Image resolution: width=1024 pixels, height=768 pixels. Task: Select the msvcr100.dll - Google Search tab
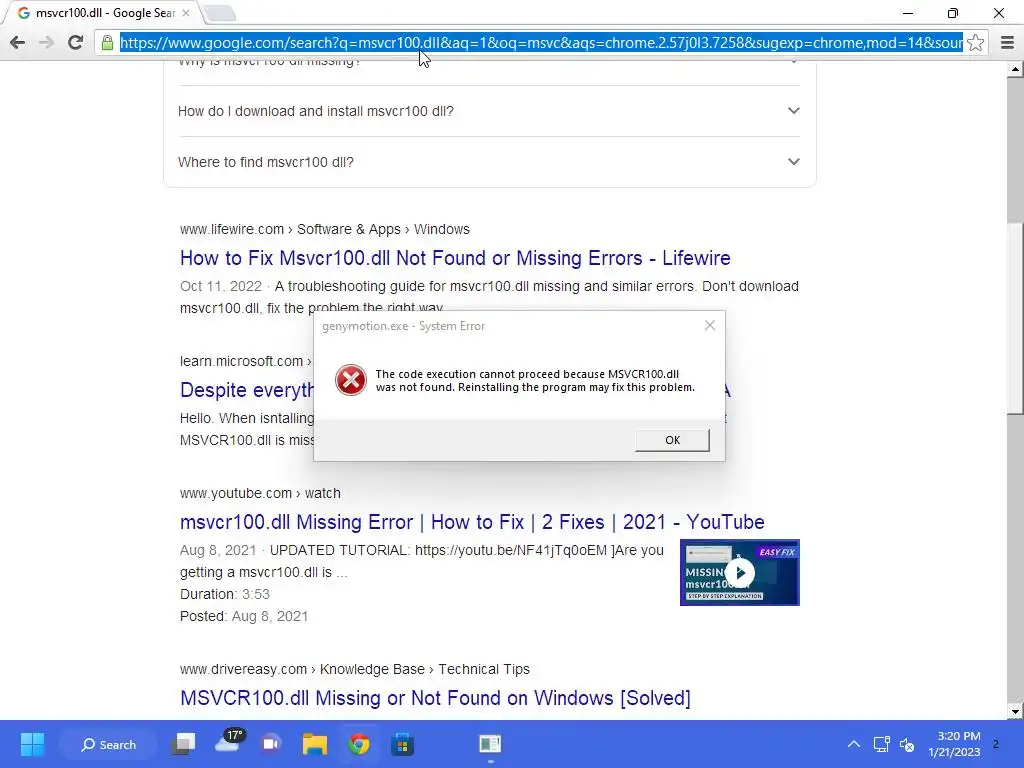click(103, 13)
